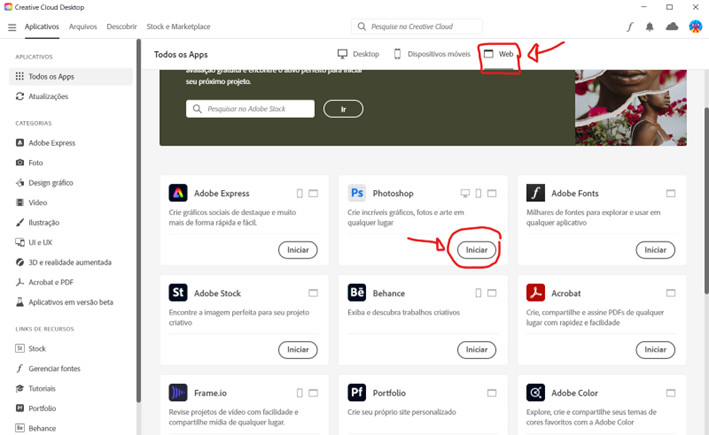This screenshot has width=709, height=435.
Task: Open the hamburger menu icon
Action: point(12,27)
